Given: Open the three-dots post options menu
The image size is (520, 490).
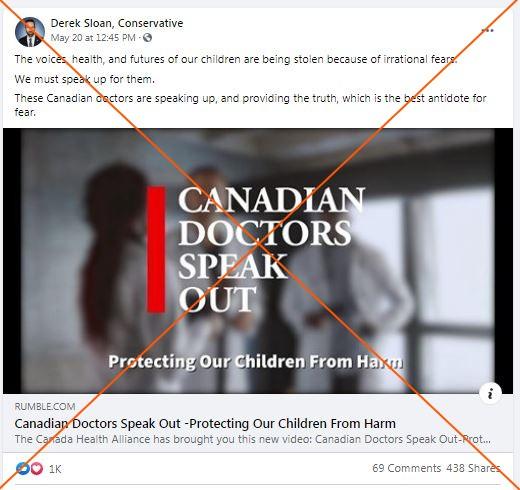Looking at the screenshot, I should [x=487, y=30].
